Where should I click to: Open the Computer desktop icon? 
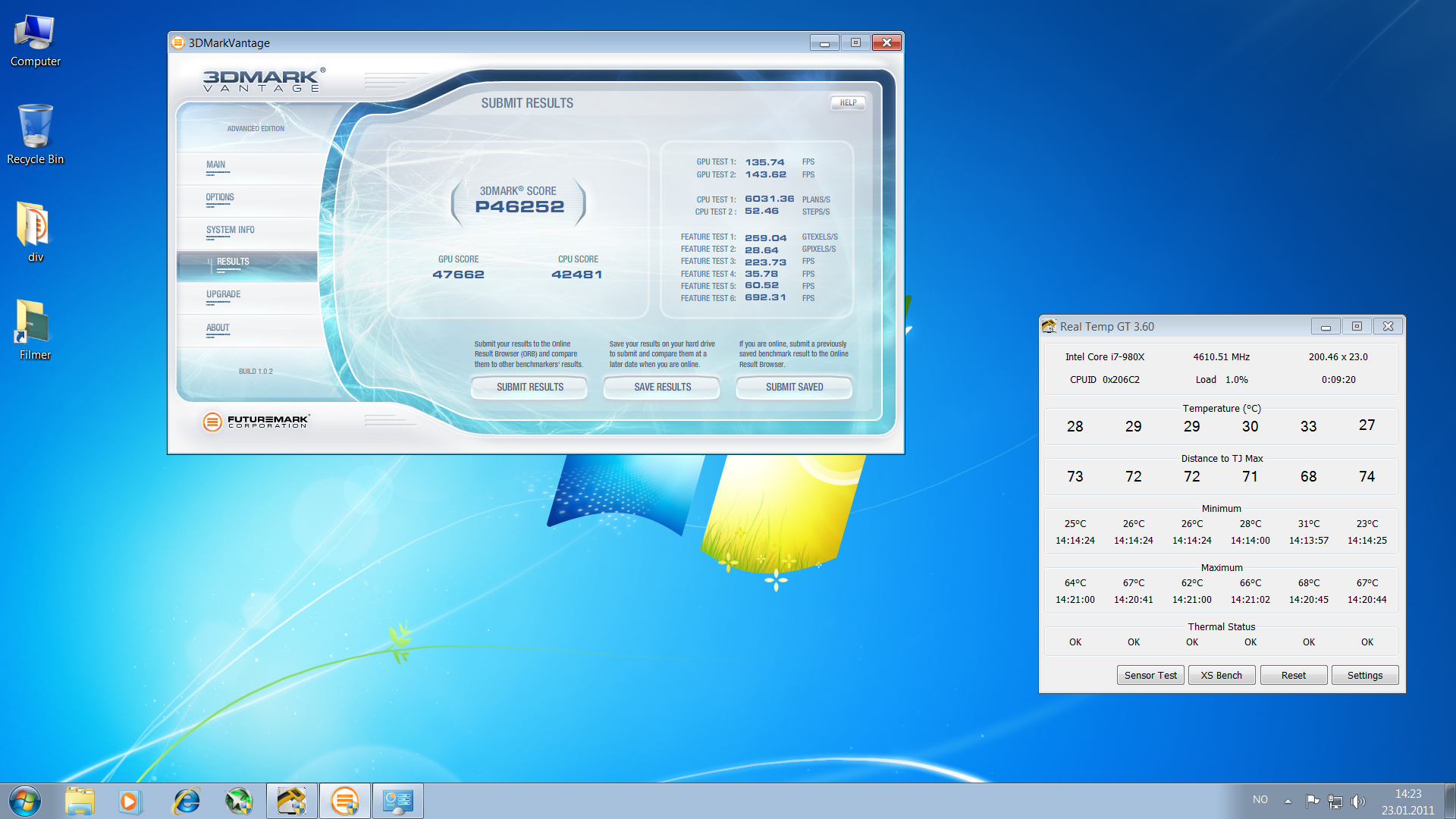click(x=35, y=41)
